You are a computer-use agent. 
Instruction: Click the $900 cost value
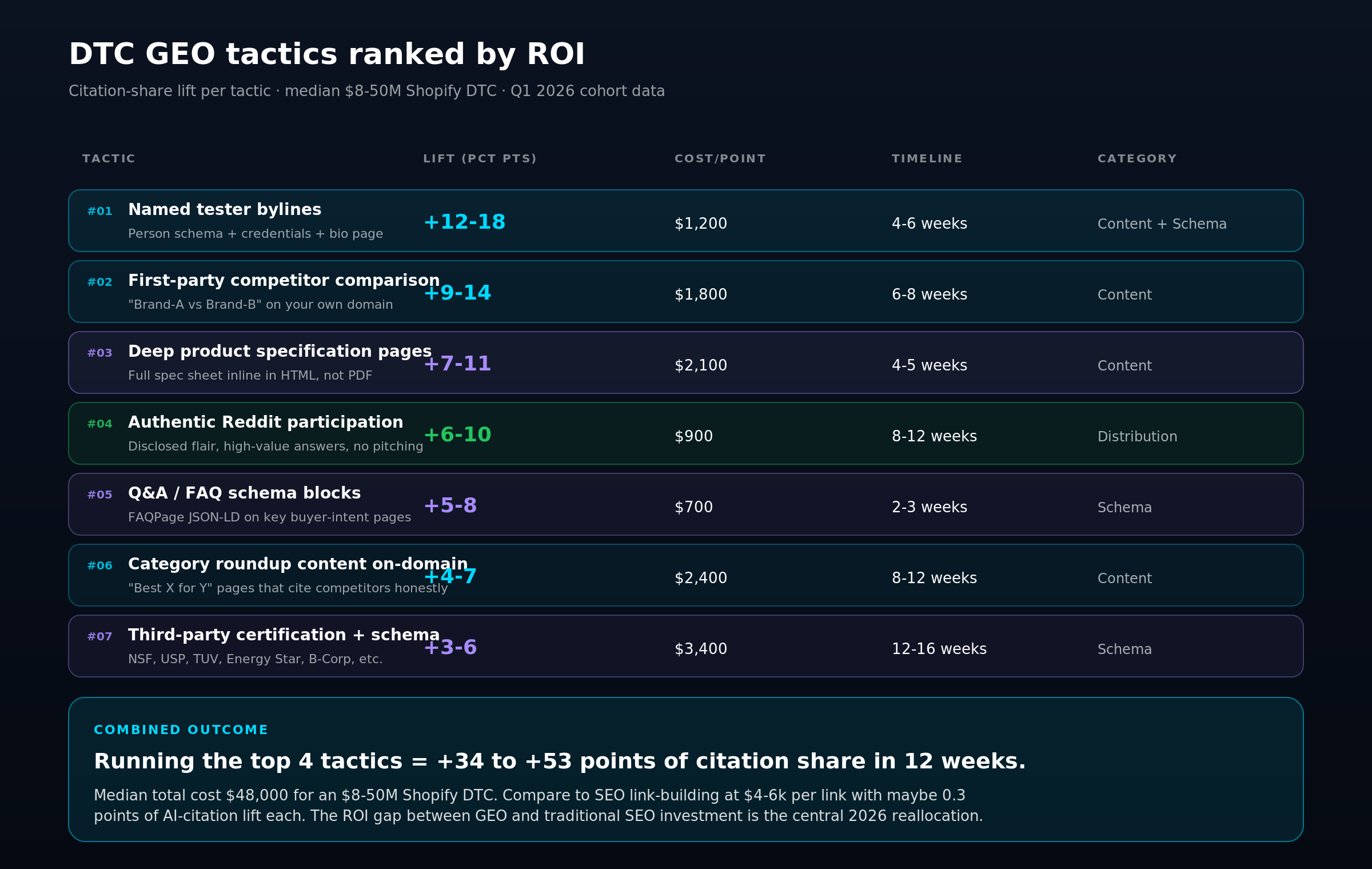coord(694,436)
